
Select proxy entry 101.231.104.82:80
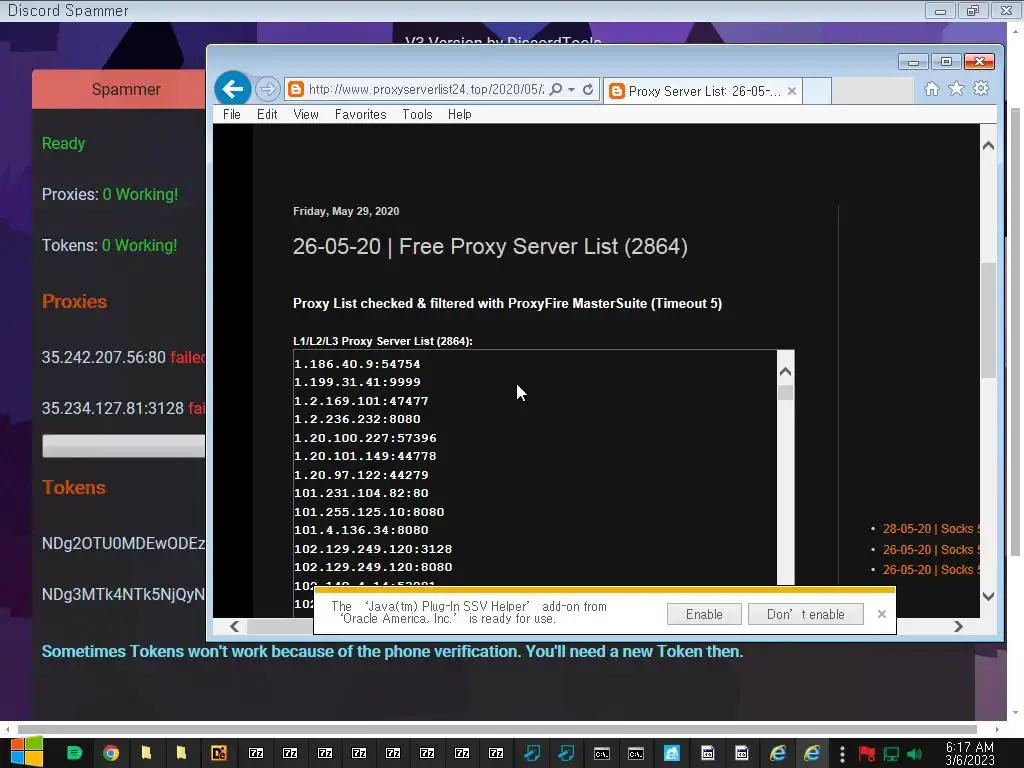(361, 493)
